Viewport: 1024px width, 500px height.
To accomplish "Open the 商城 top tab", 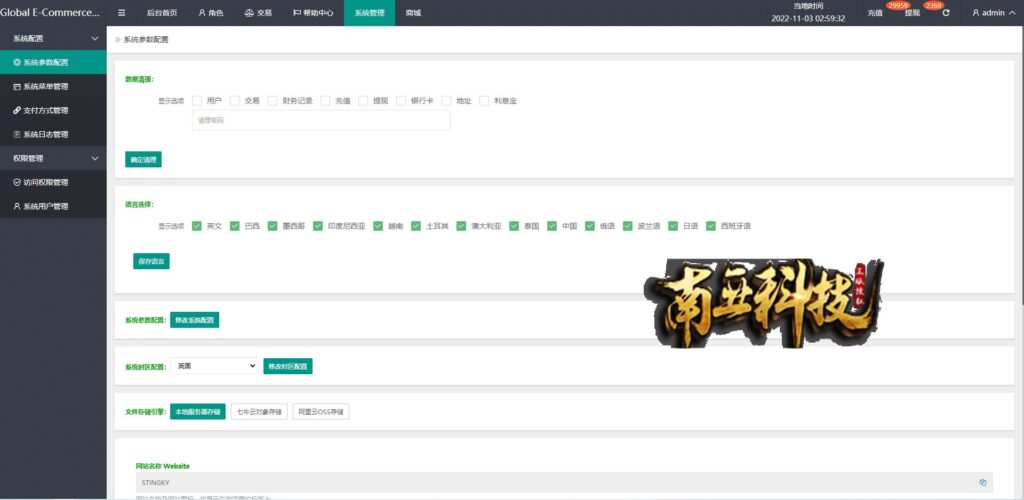I will pos(413,12).
